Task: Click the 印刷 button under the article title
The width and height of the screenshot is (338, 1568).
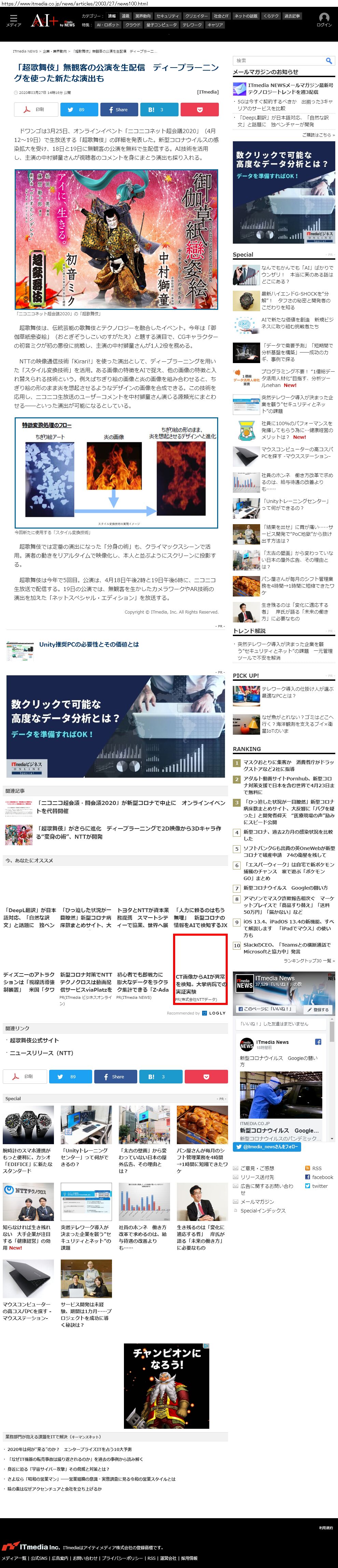Action: (x=36, y=110)
